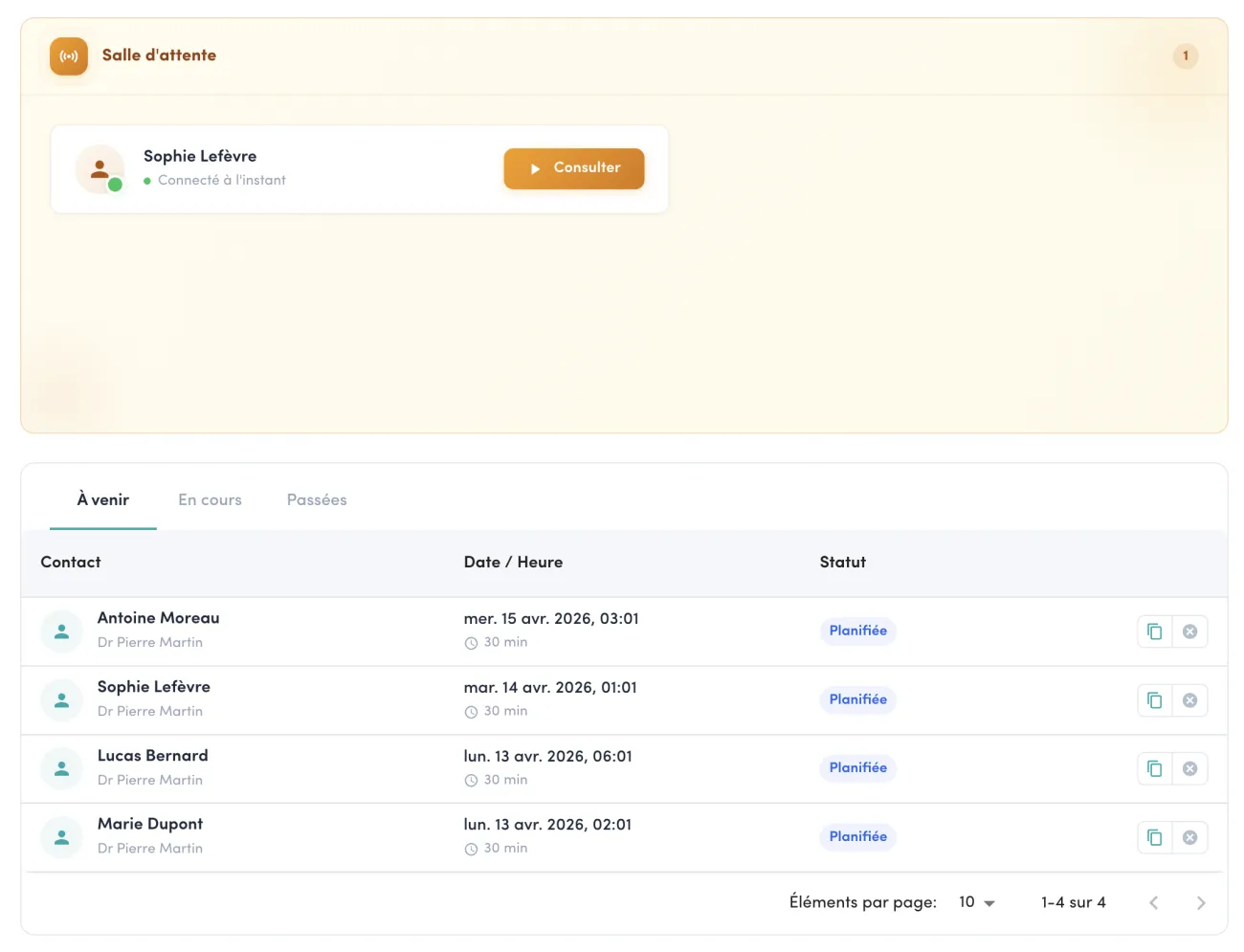Click clock icon in Marie Dupont's row
The width and height of the screenshot is (1244, 952).
[x=471, y=849]
